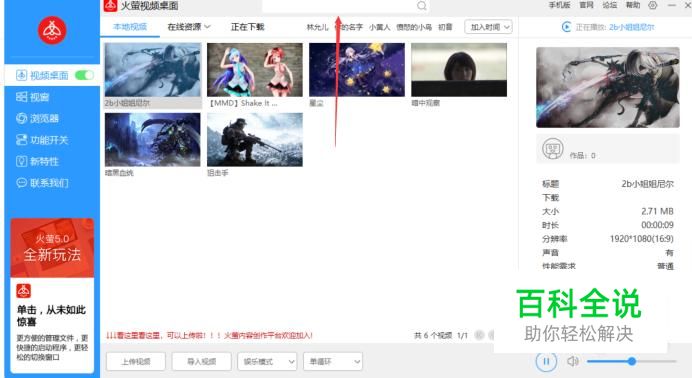
Task: Select the 暗中观察 video thumbnail
Action: coord(459,70)
